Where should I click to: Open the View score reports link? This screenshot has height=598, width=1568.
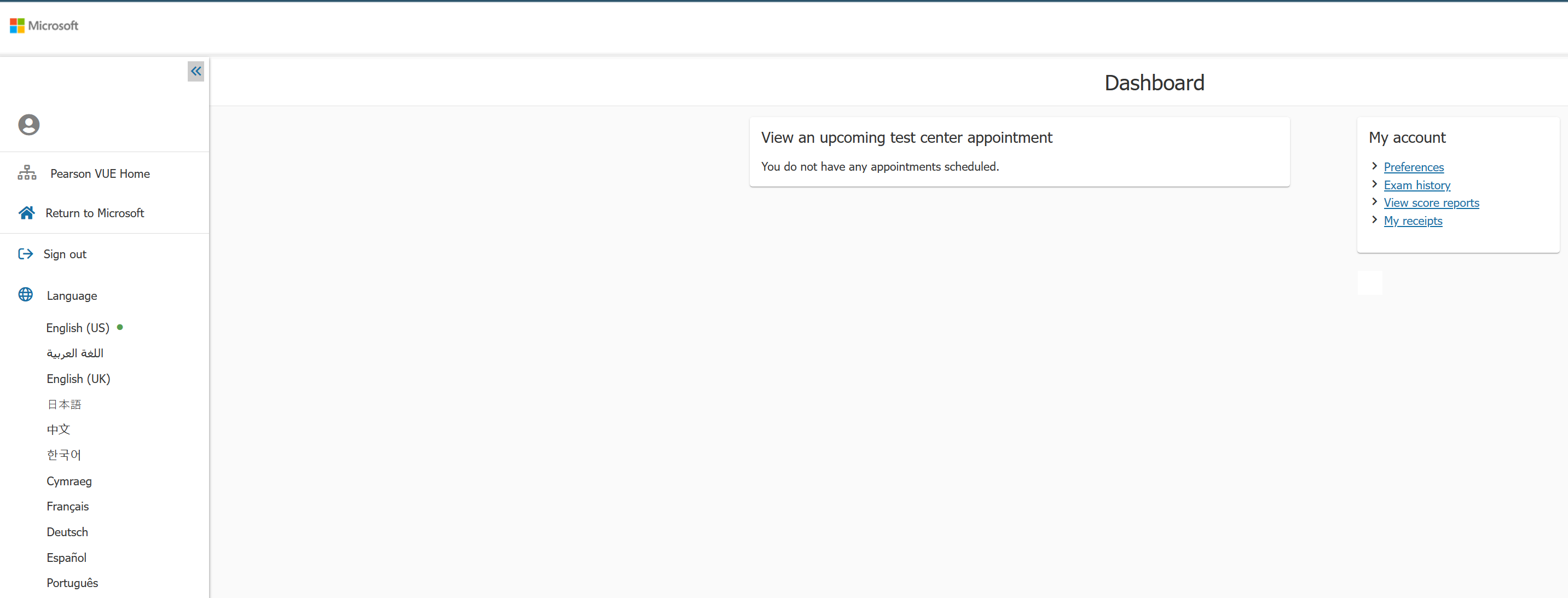1431,202
